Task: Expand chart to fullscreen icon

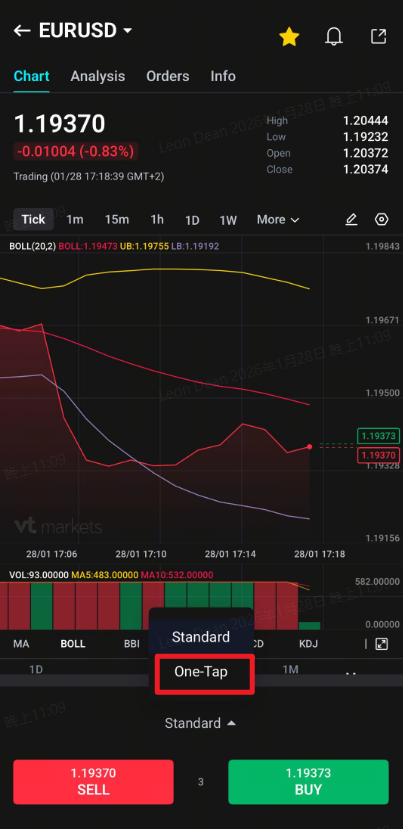Action: [x=381, y=644]
